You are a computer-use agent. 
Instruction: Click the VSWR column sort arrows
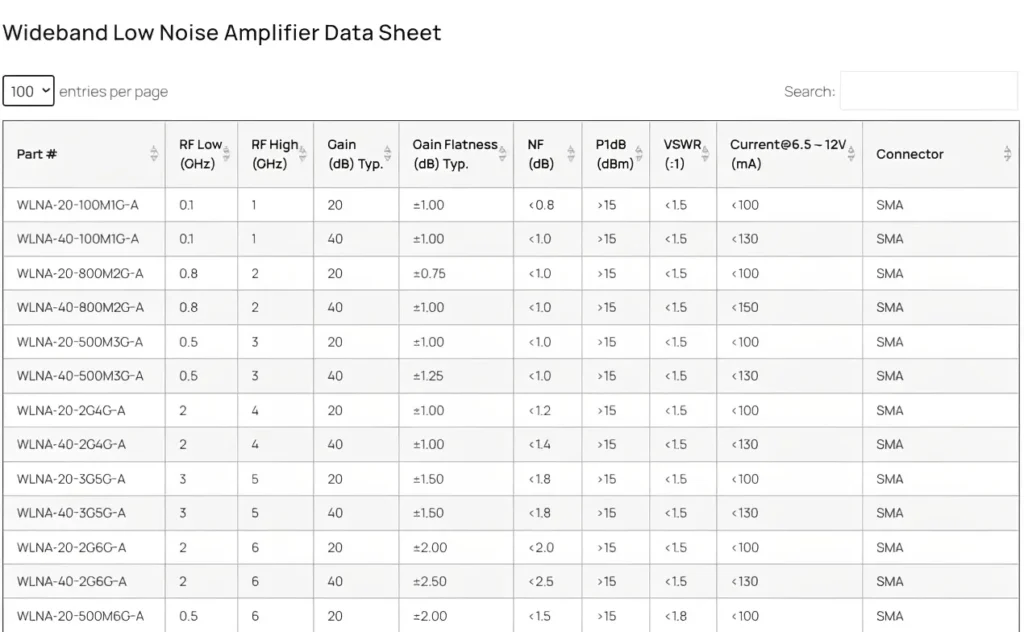click(706, 154)
